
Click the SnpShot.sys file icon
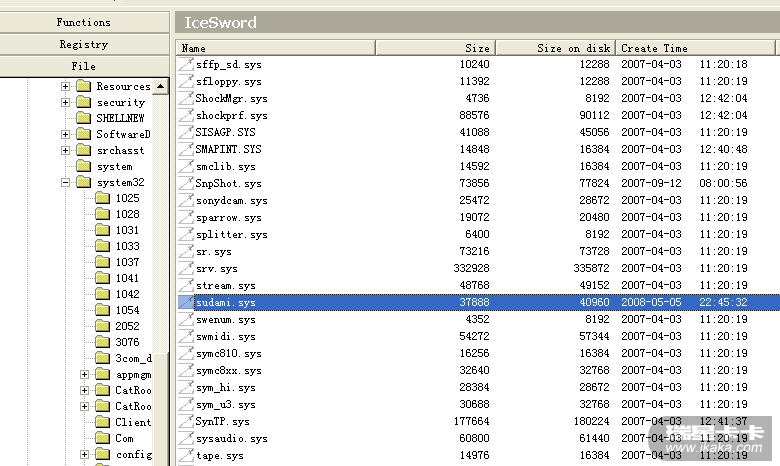(186, 183)
